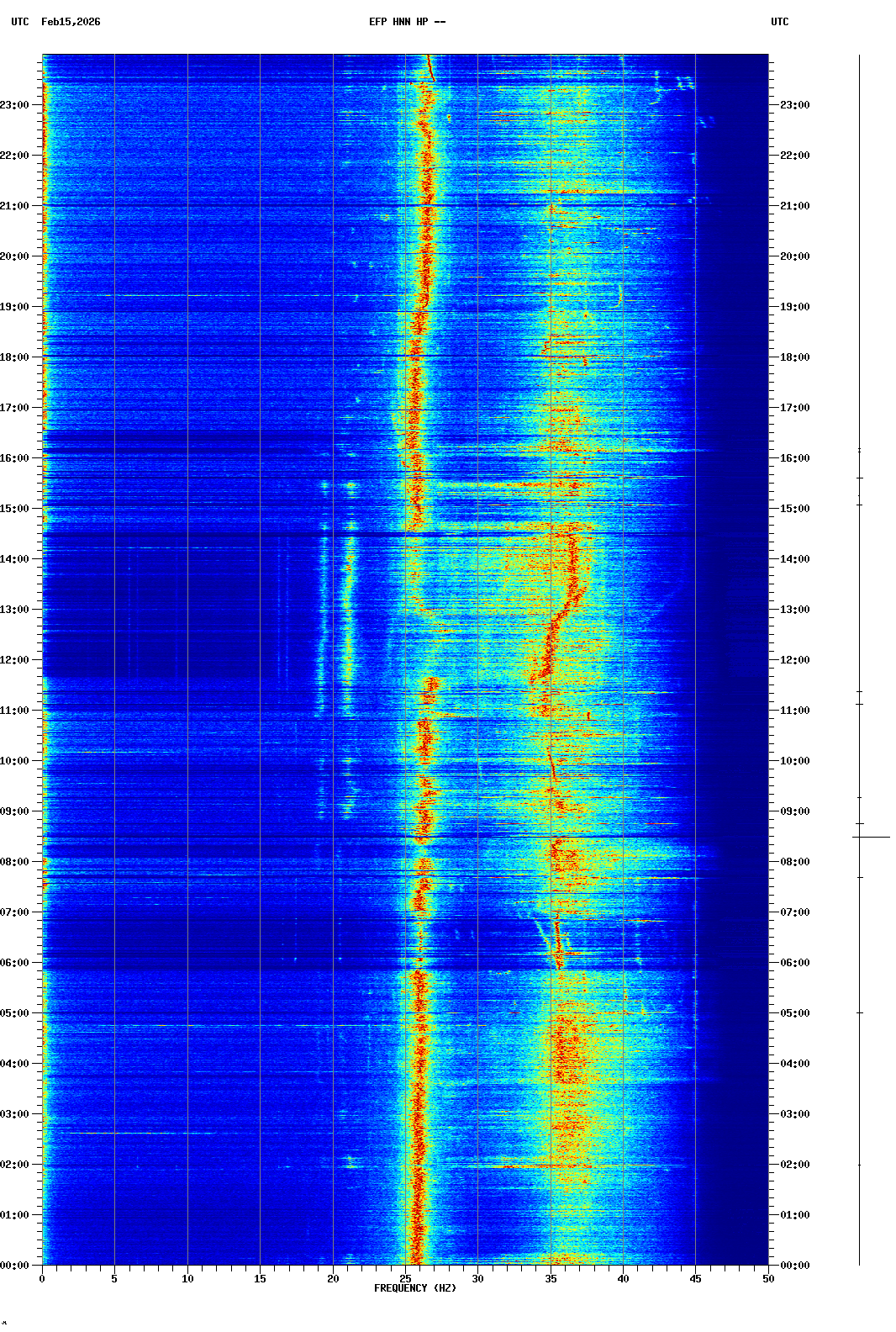Click the FREQUENCY (HZ) axis title
Screen dimensions: 896x1332
click(x=414, y=1288)
